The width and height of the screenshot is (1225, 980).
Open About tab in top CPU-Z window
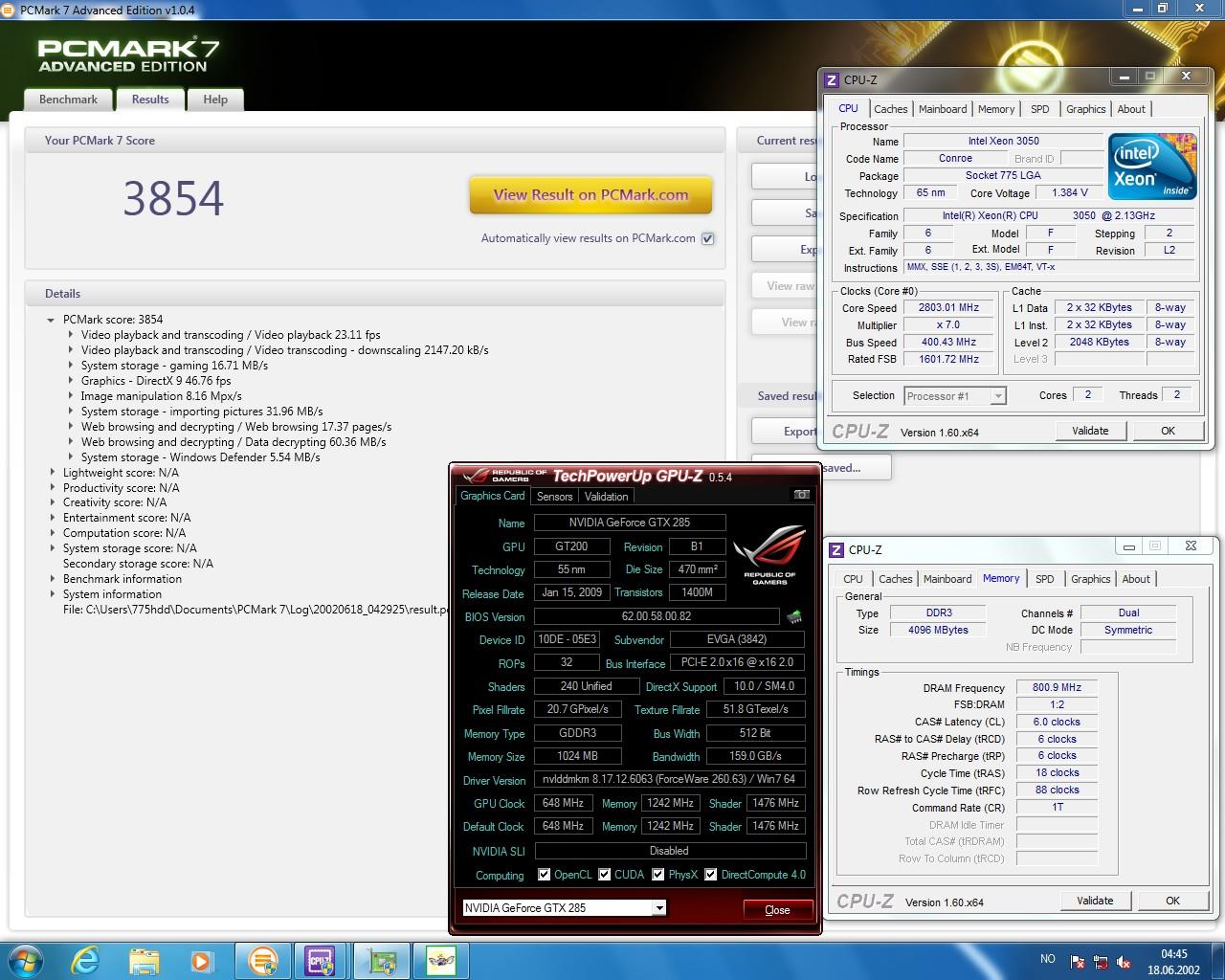[1131, 109]
